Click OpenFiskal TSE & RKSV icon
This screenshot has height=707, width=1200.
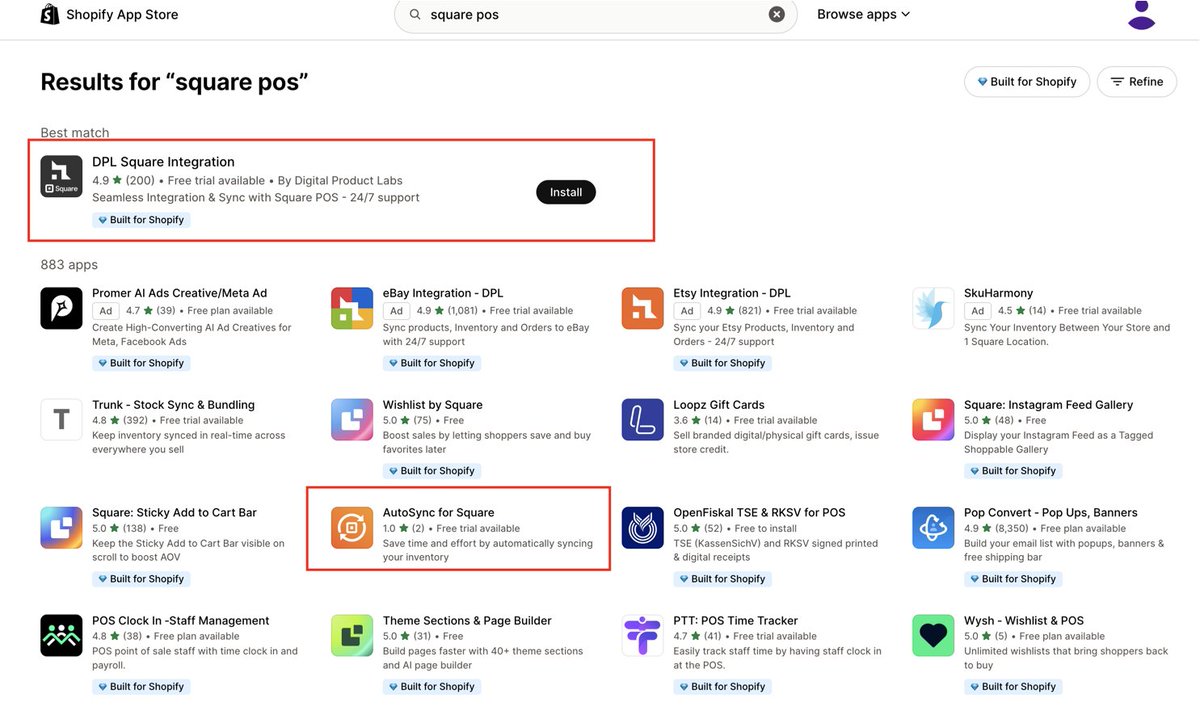click(x=643, y=528)
